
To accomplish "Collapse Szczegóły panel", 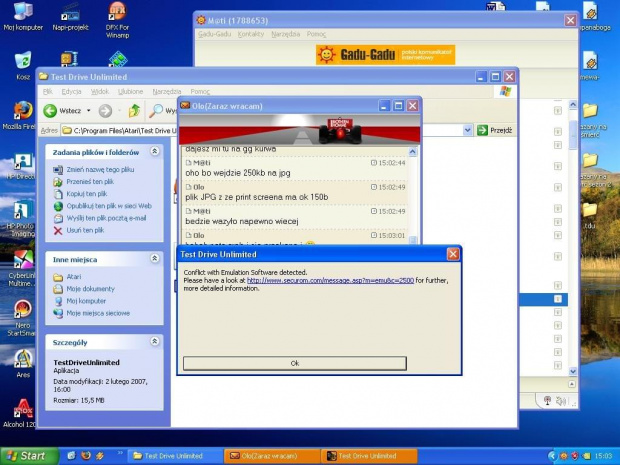I will [155, 341].
